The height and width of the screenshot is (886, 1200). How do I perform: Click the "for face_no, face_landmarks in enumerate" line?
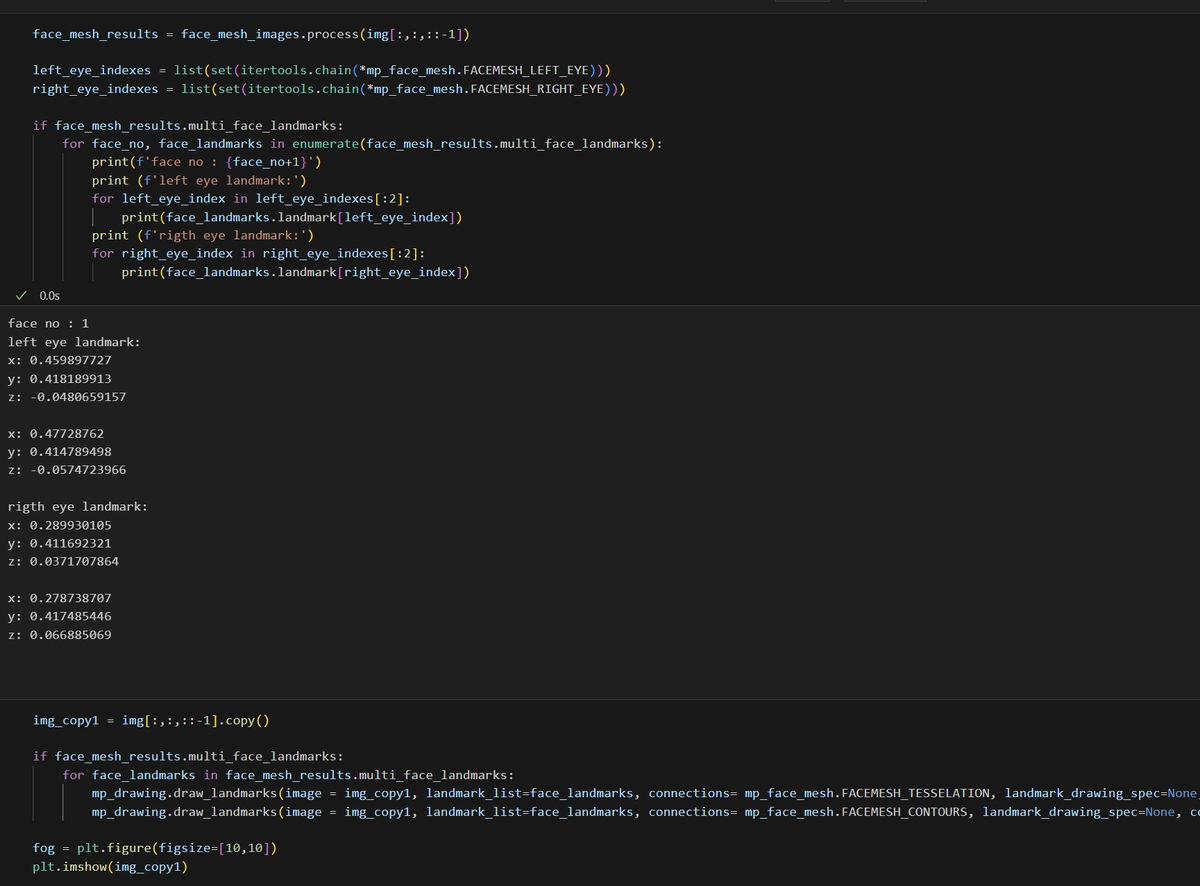pyautogui.click(x=362, y=144)
